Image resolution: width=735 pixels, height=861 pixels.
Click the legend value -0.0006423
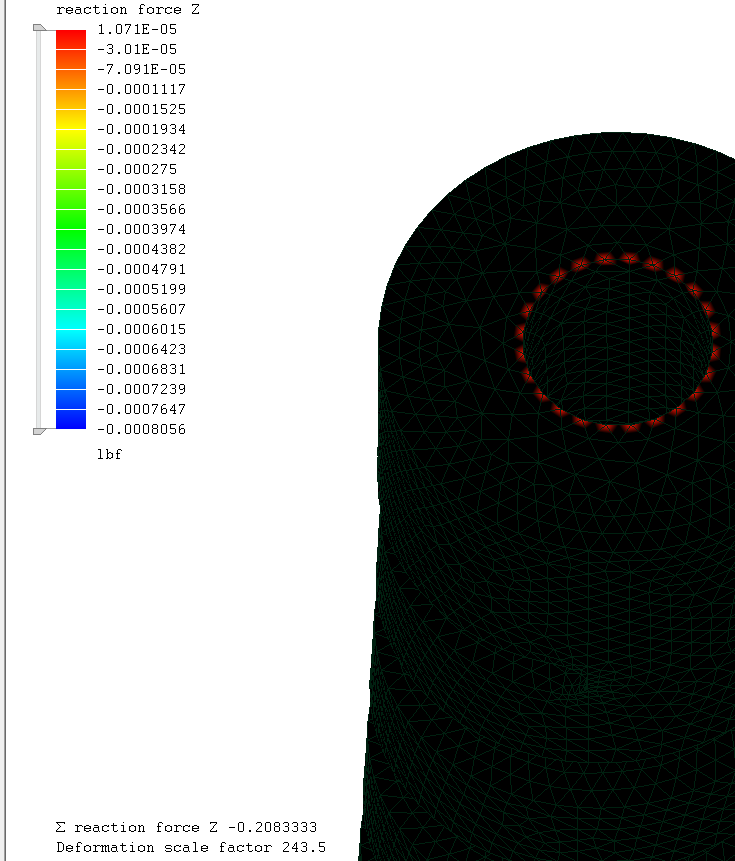coord(142,349)
